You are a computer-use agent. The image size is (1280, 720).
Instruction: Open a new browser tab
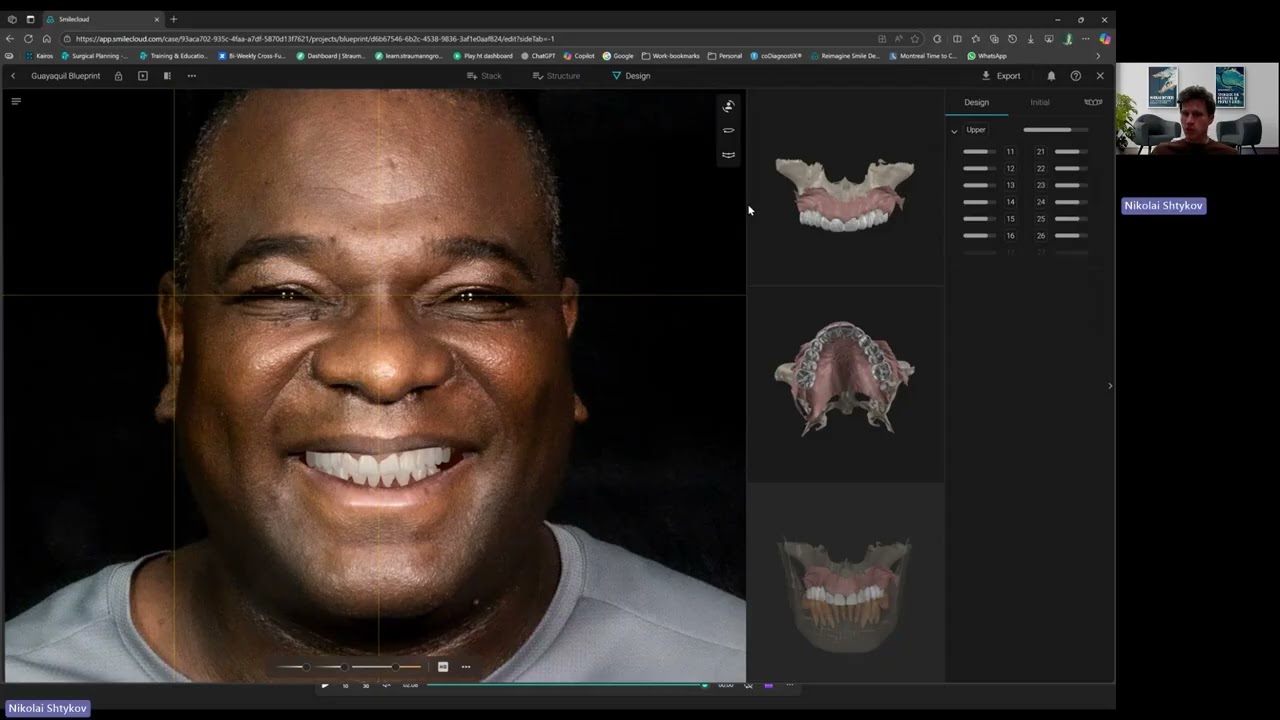click(173, 19)
